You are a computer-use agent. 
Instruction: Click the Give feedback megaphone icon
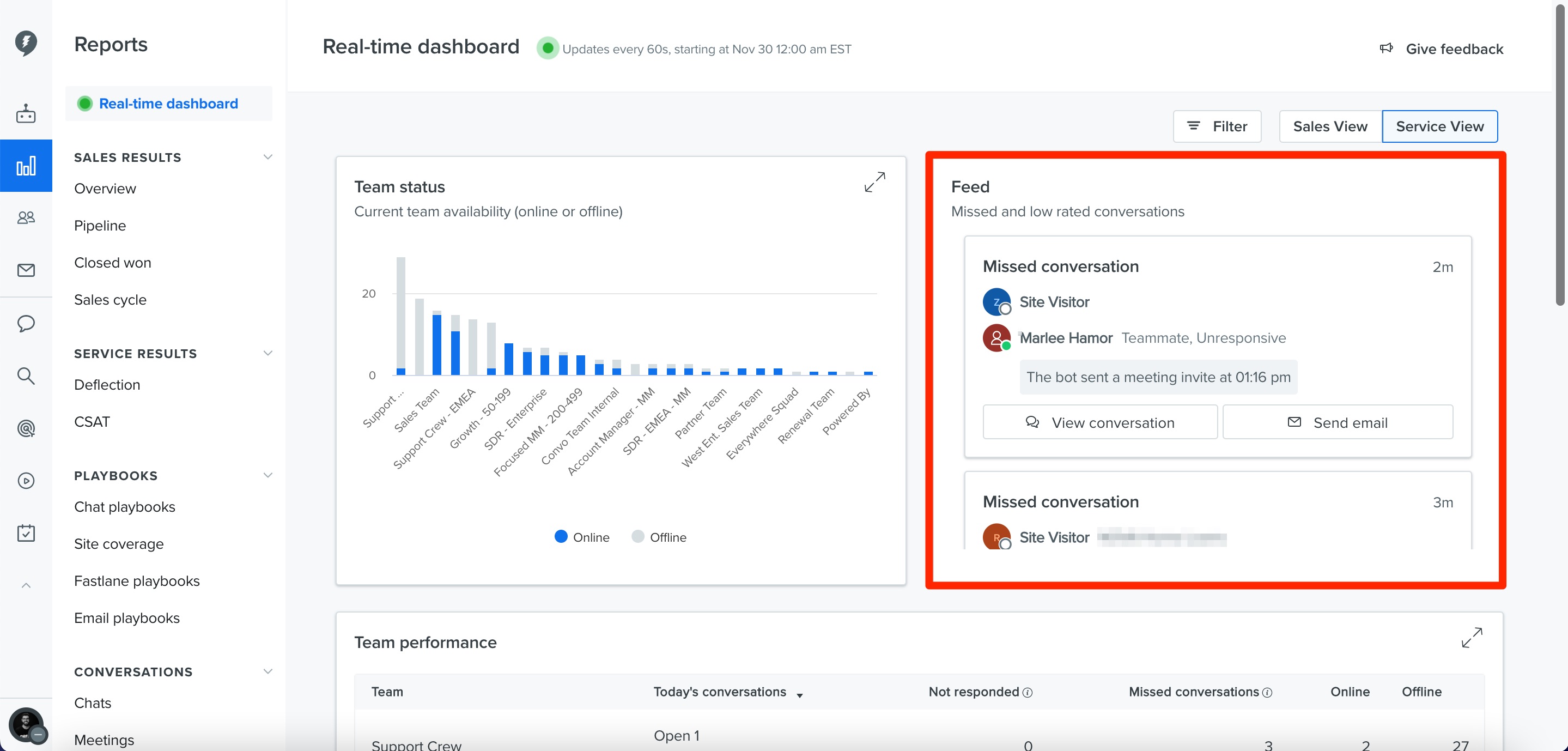coord(1386,48)
